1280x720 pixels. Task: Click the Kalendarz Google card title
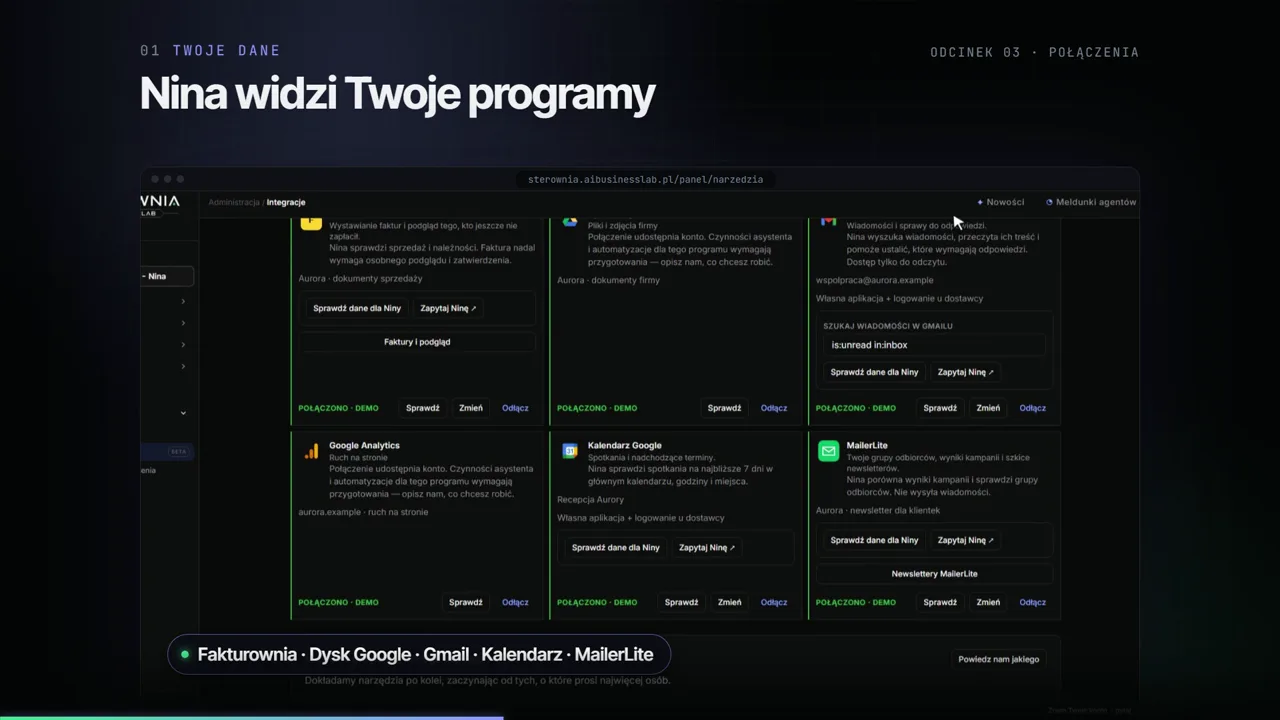coord(625,445)
